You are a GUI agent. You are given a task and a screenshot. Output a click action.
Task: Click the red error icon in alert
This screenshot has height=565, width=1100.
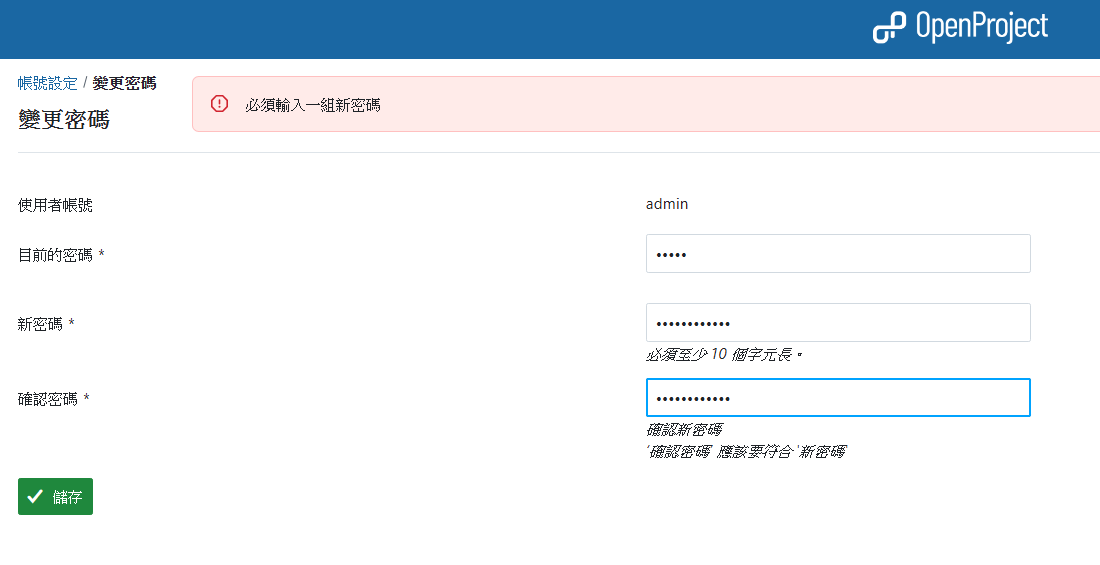pyautogui.click(x=220, y=104)
